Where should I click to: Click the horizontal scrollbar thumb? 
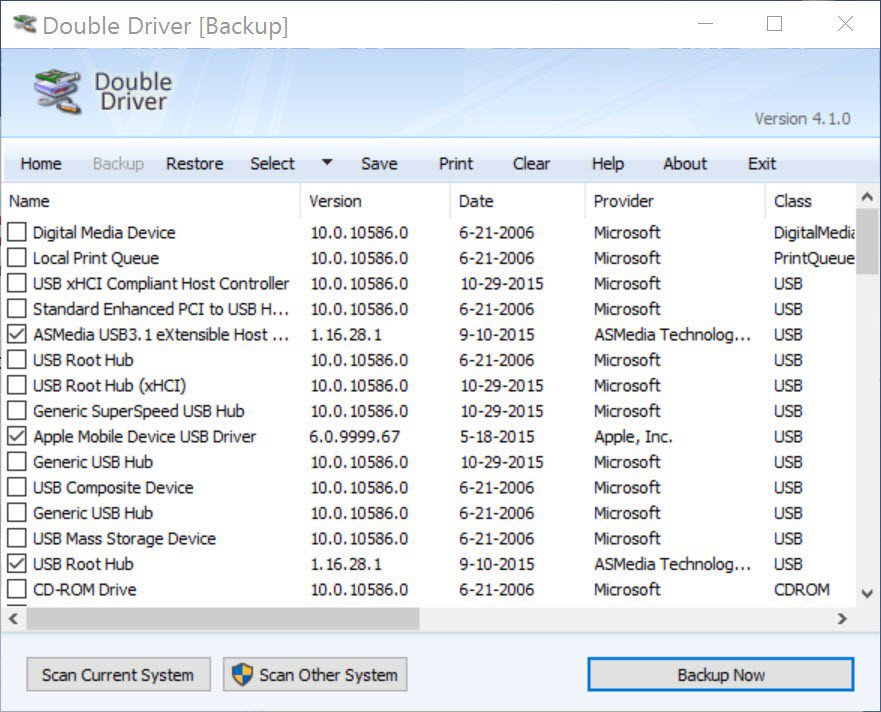(222, 619)
